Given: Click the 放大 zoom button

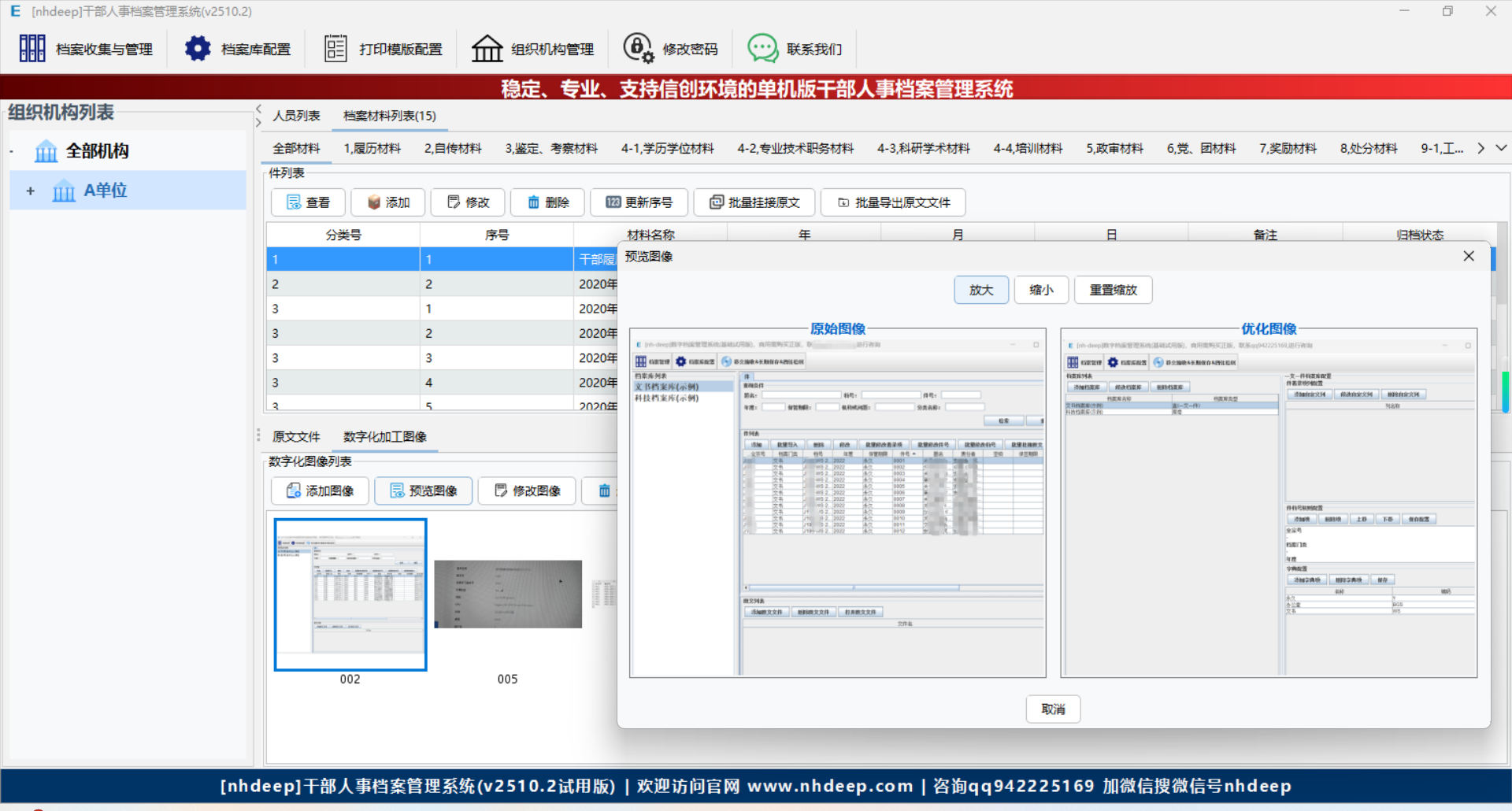Looking at the screenshot, I should point(980,290).
